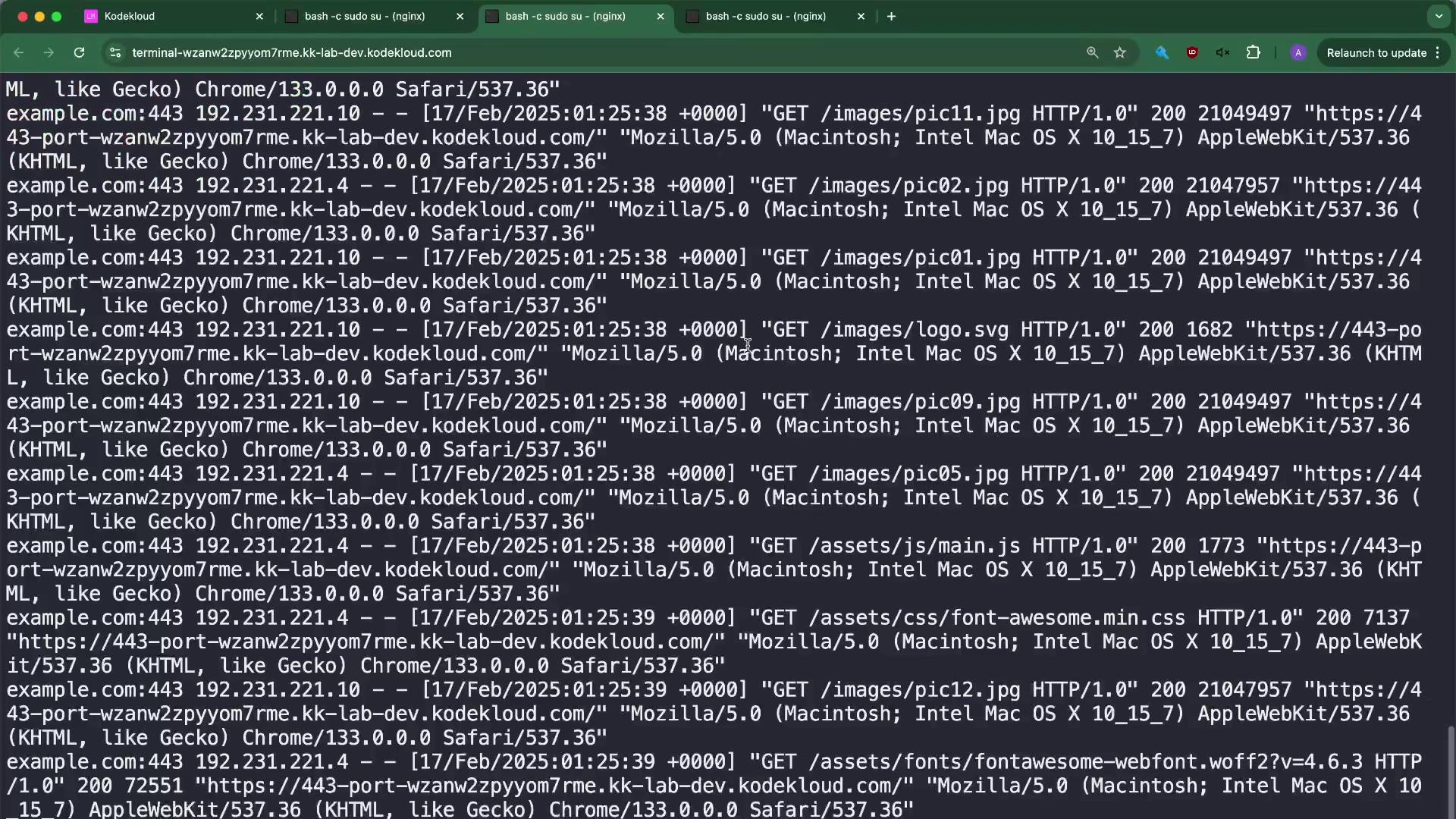
Task: Click the browser forward arrow
Action: pyautogui.click(x=49, y=52)
